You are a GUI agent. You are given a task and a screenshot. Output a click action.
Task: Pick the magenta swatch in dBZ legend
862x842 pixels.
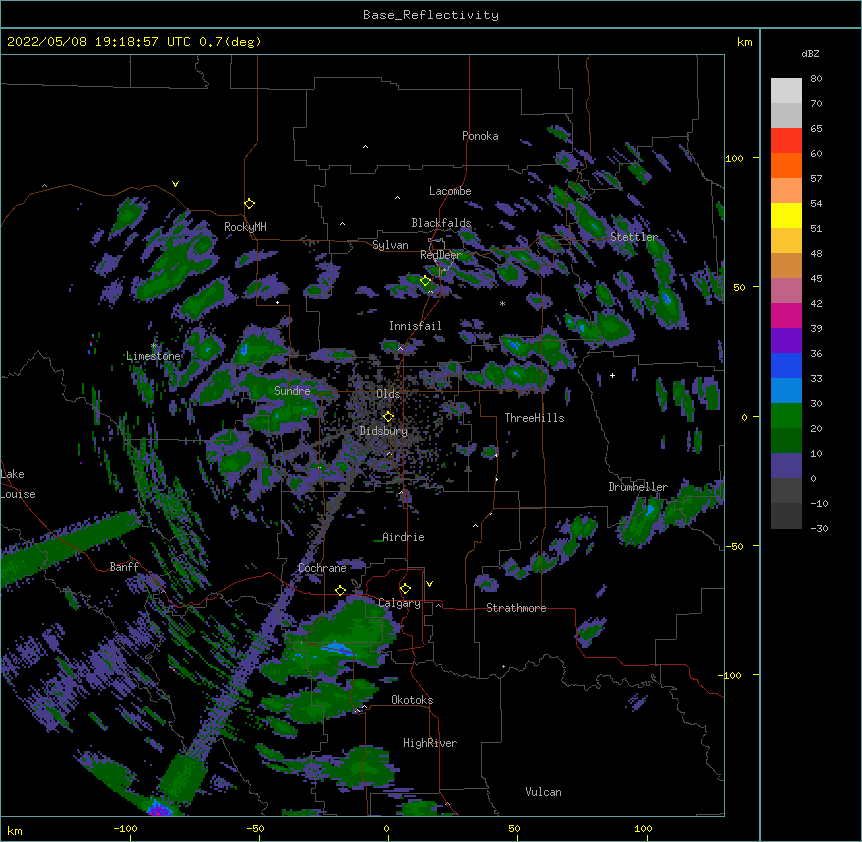tap(786, 315)
